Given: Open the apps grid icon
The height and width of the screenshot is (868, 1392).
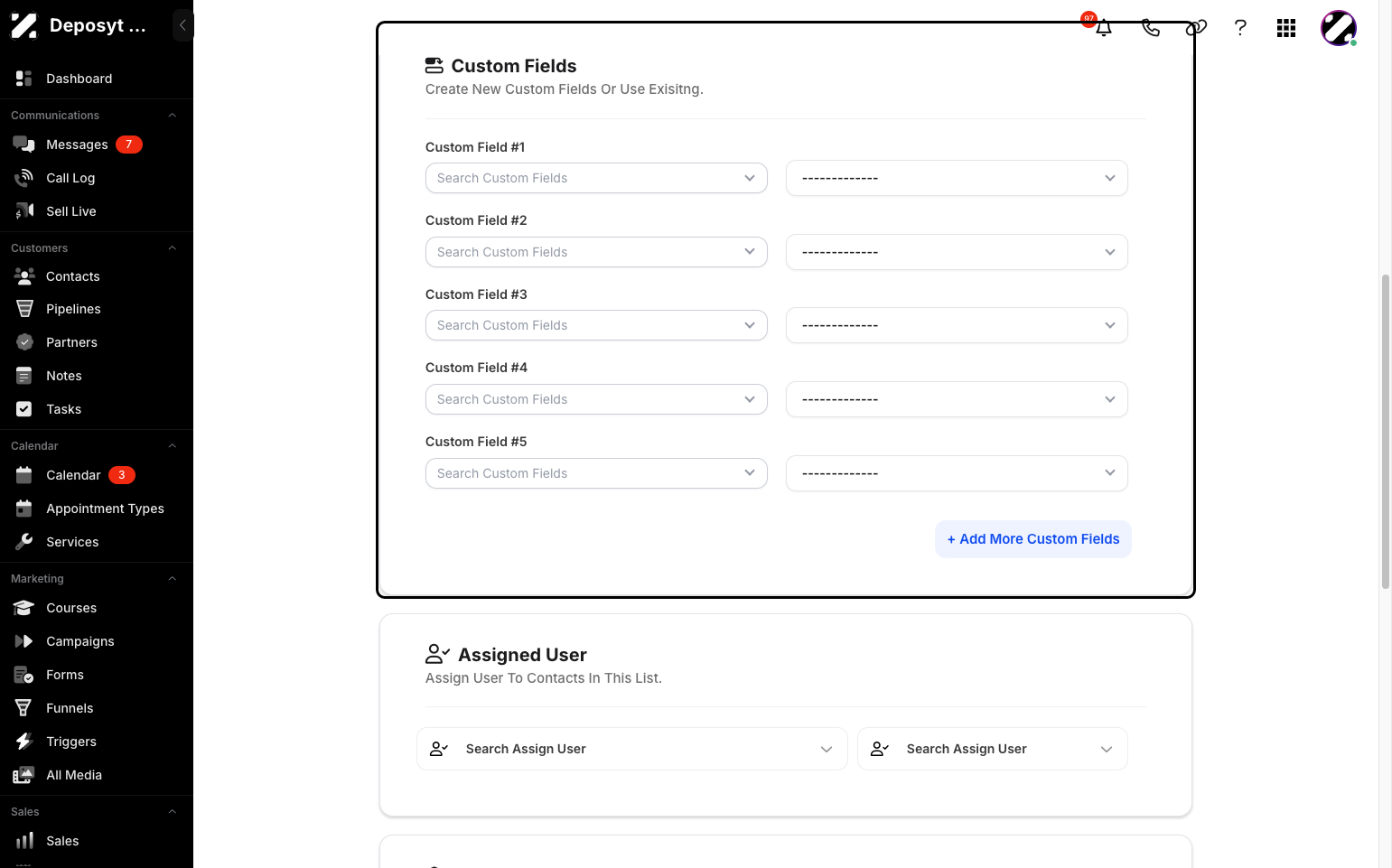Looking at the screenshot, I should click(x=1286, y=28).
